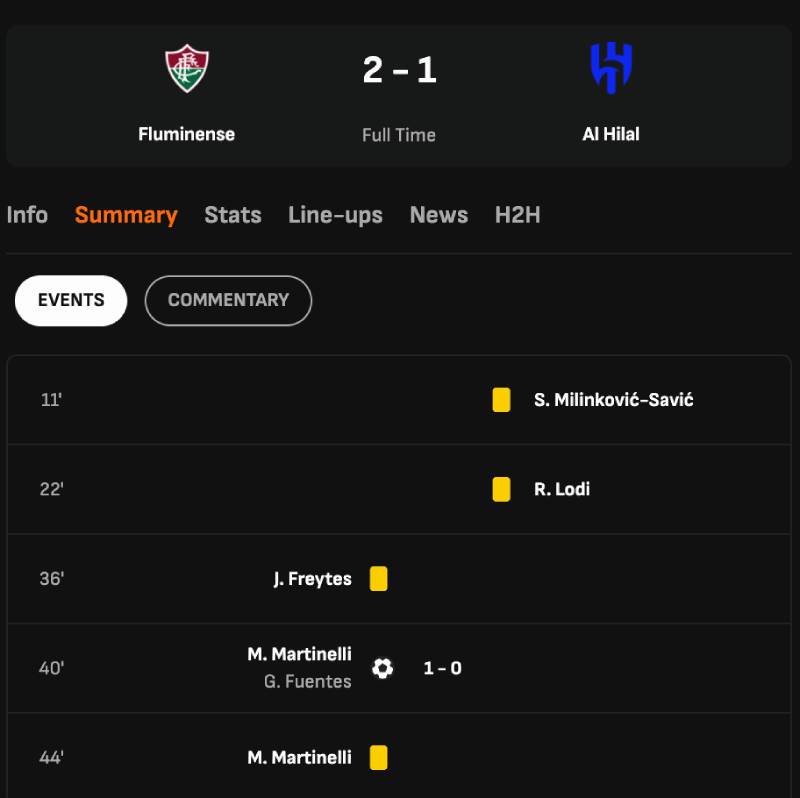Open the Al Hilal team name link
This screenshot has height=798, width=800.
[x=611, y=134]
